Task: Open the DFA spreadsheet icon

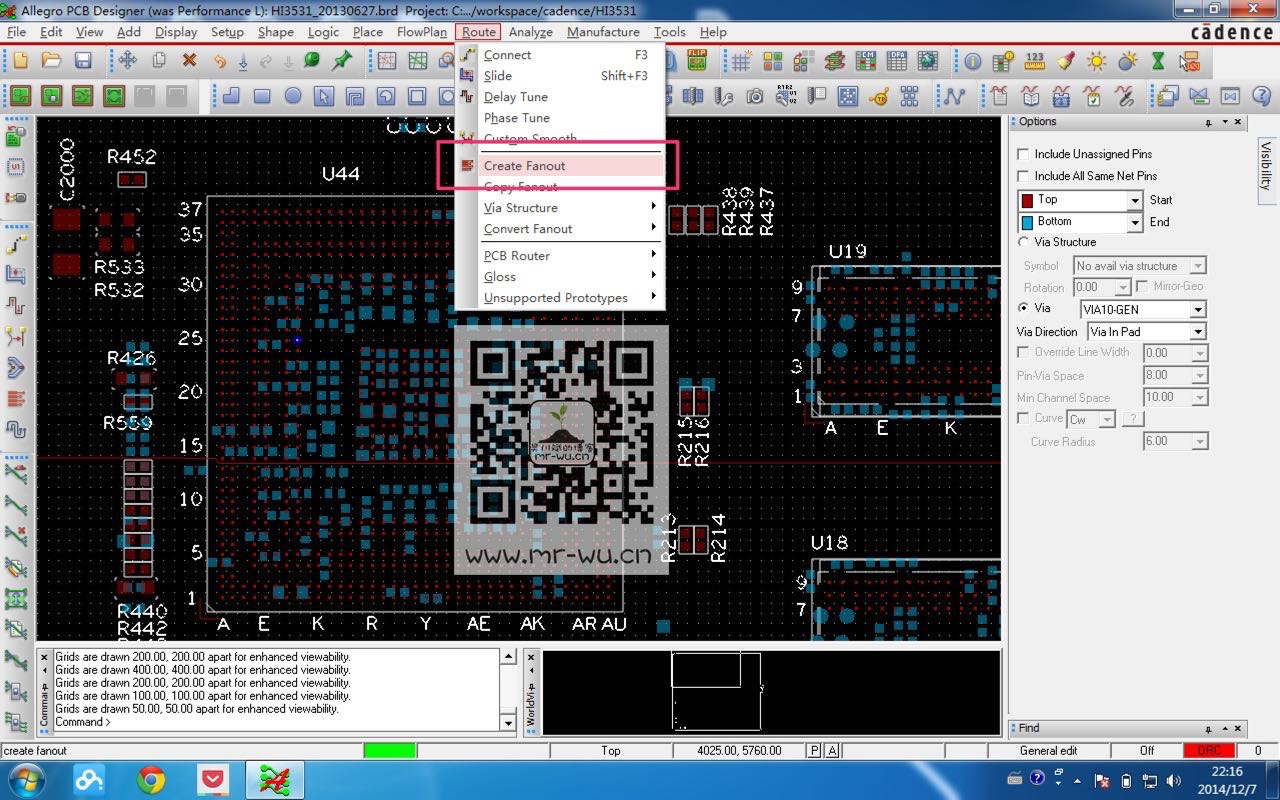Action: click(897, 61)
